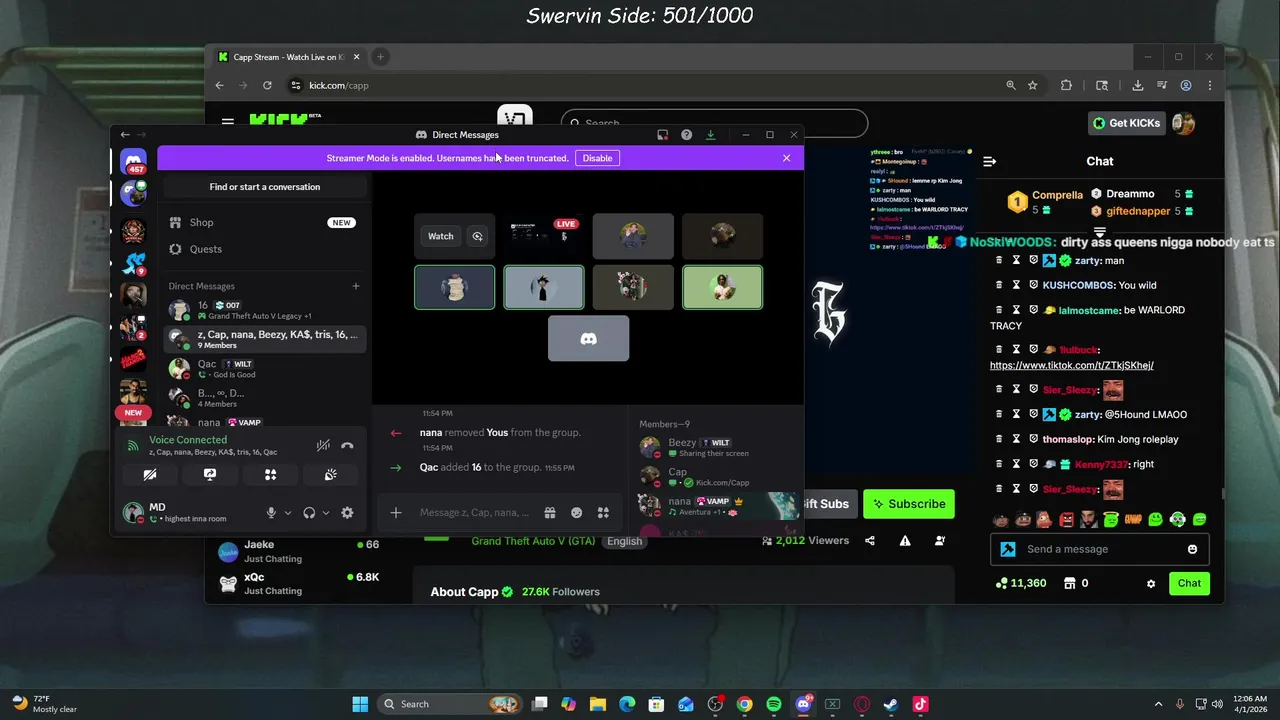Open direct message with Qac

(x=265, y=369)
